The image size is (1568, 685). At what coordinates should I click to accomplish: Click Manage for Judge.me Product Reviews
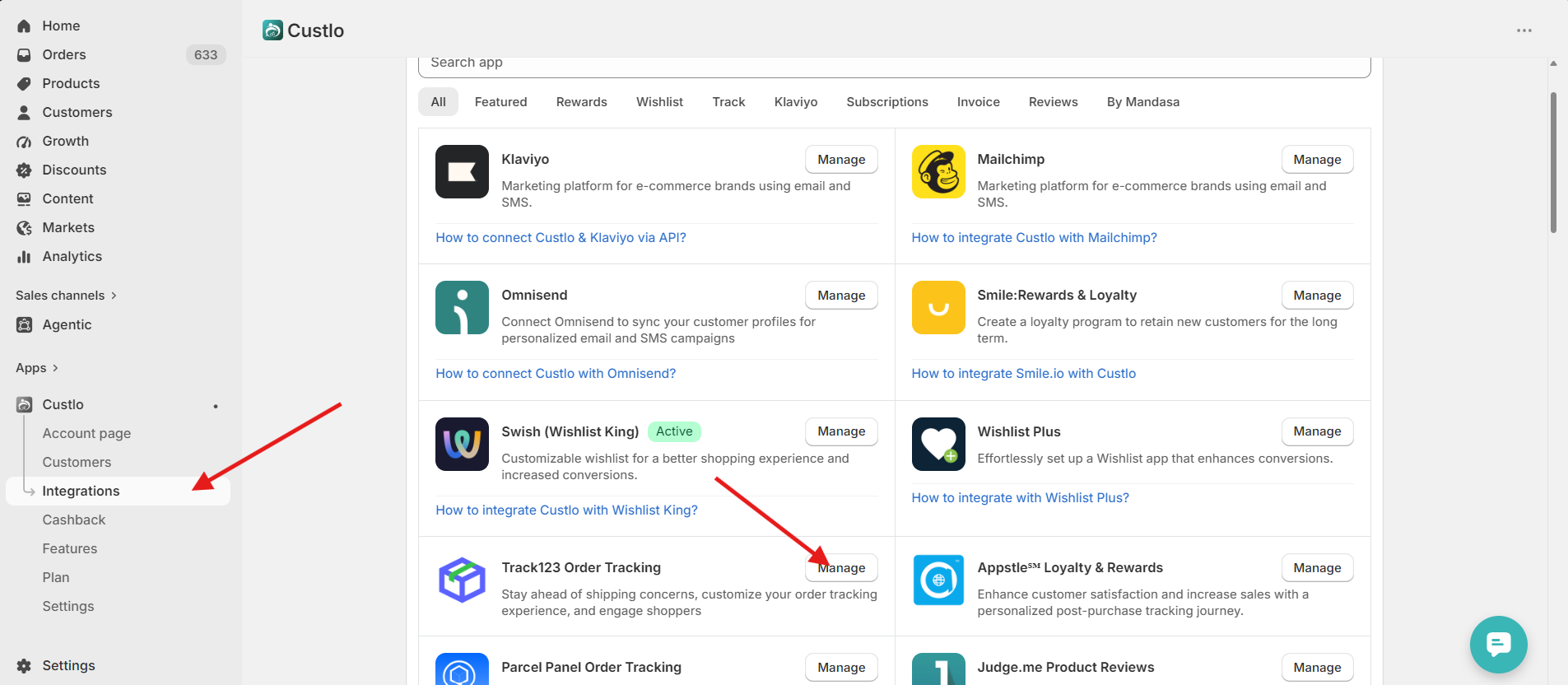pos(1317,668)
